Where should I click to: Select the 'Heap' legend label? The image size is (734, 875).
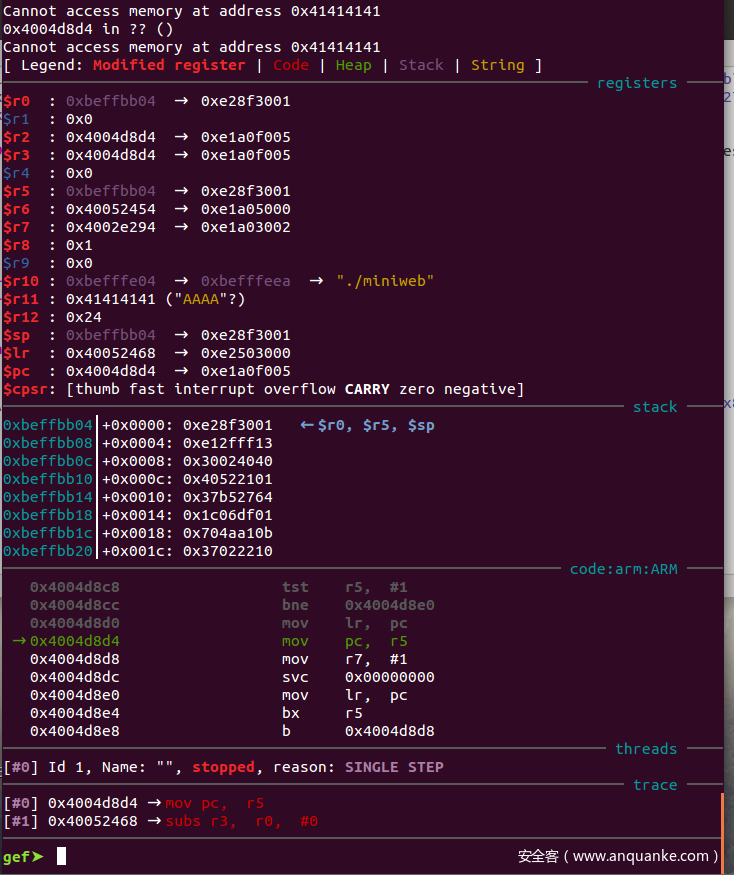pyautogui.click(x=353, y=65)
